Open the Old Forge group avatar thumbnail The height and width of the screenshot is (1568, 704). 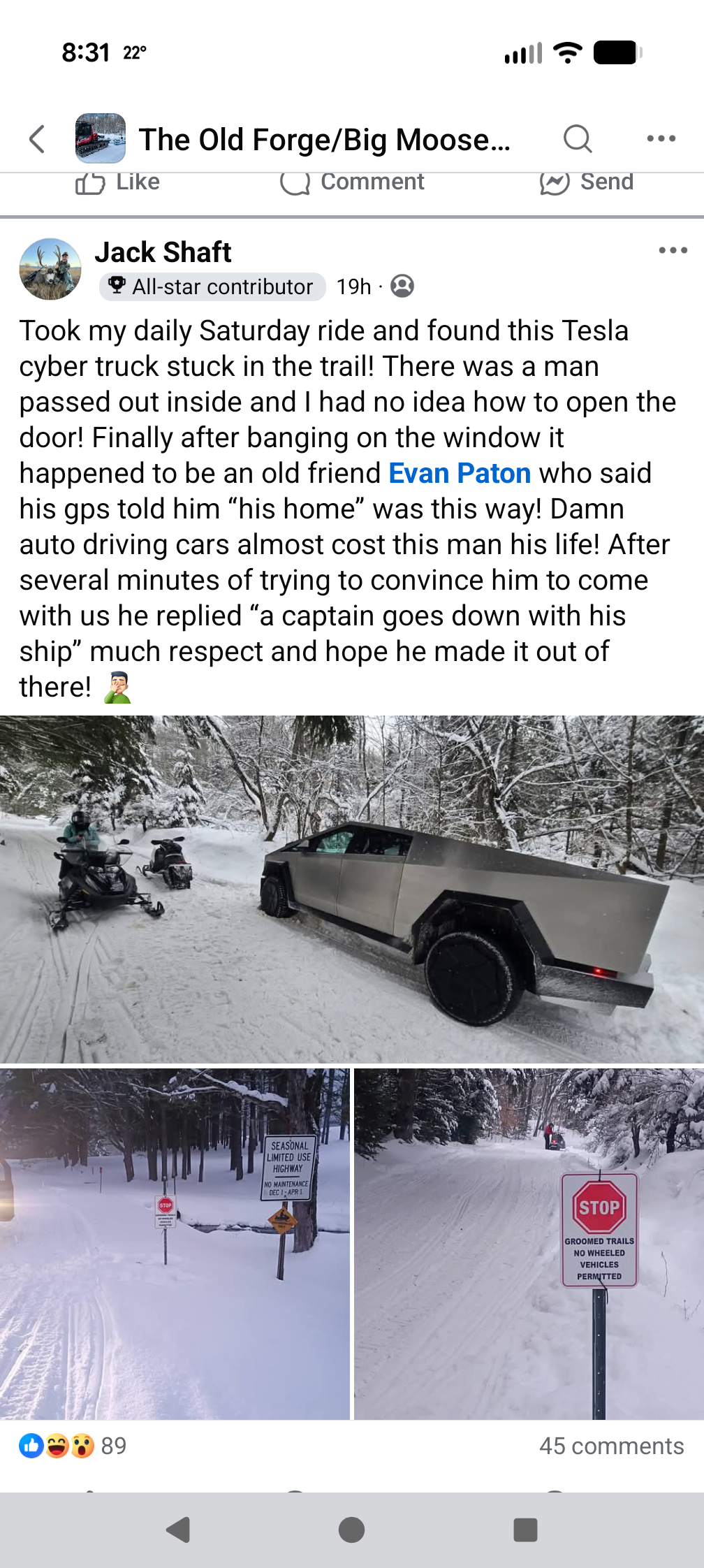coord(101,138)
